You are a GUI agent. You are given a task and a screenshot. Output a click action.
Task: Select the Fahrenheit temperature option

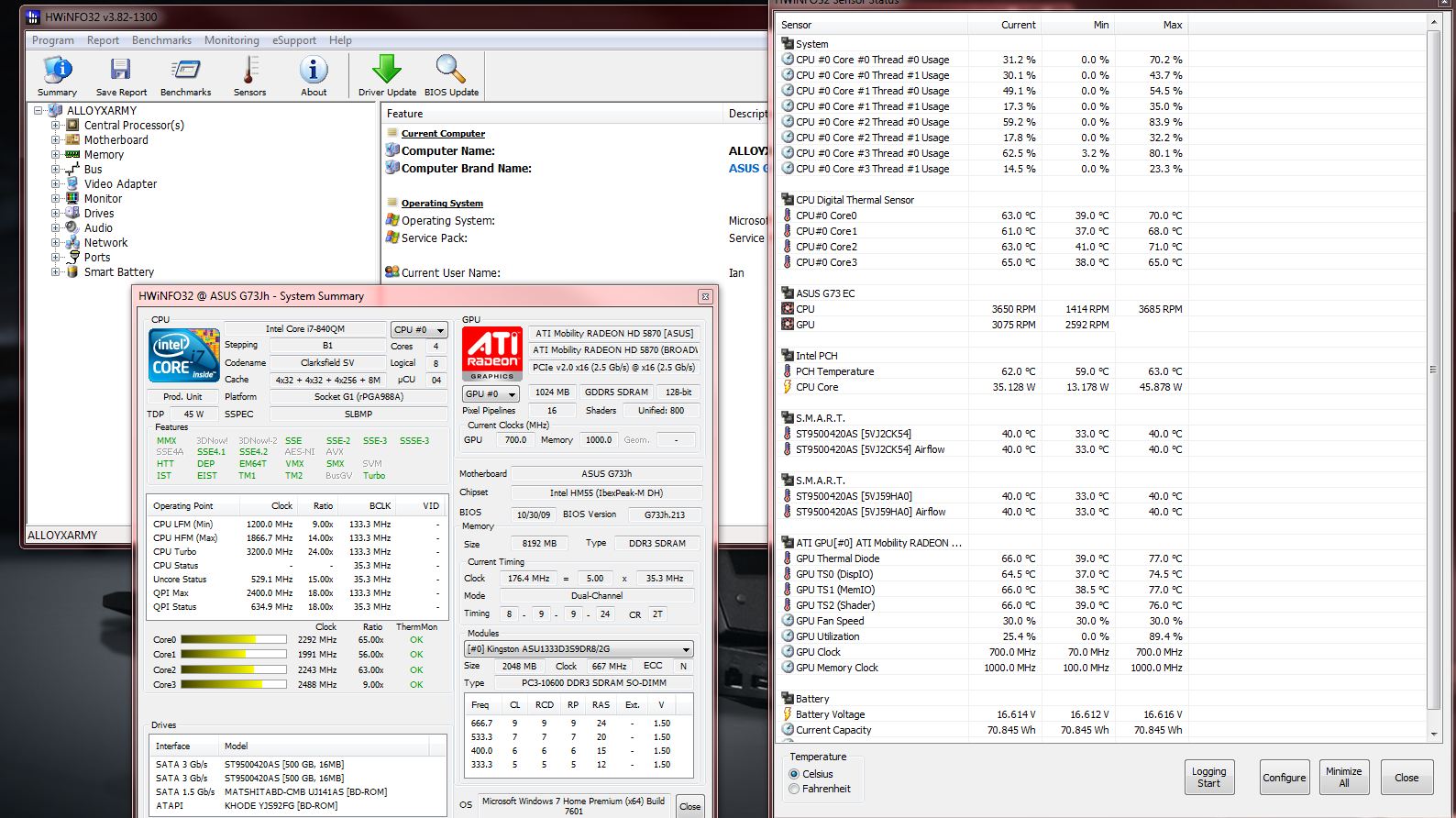pos(794,789)
